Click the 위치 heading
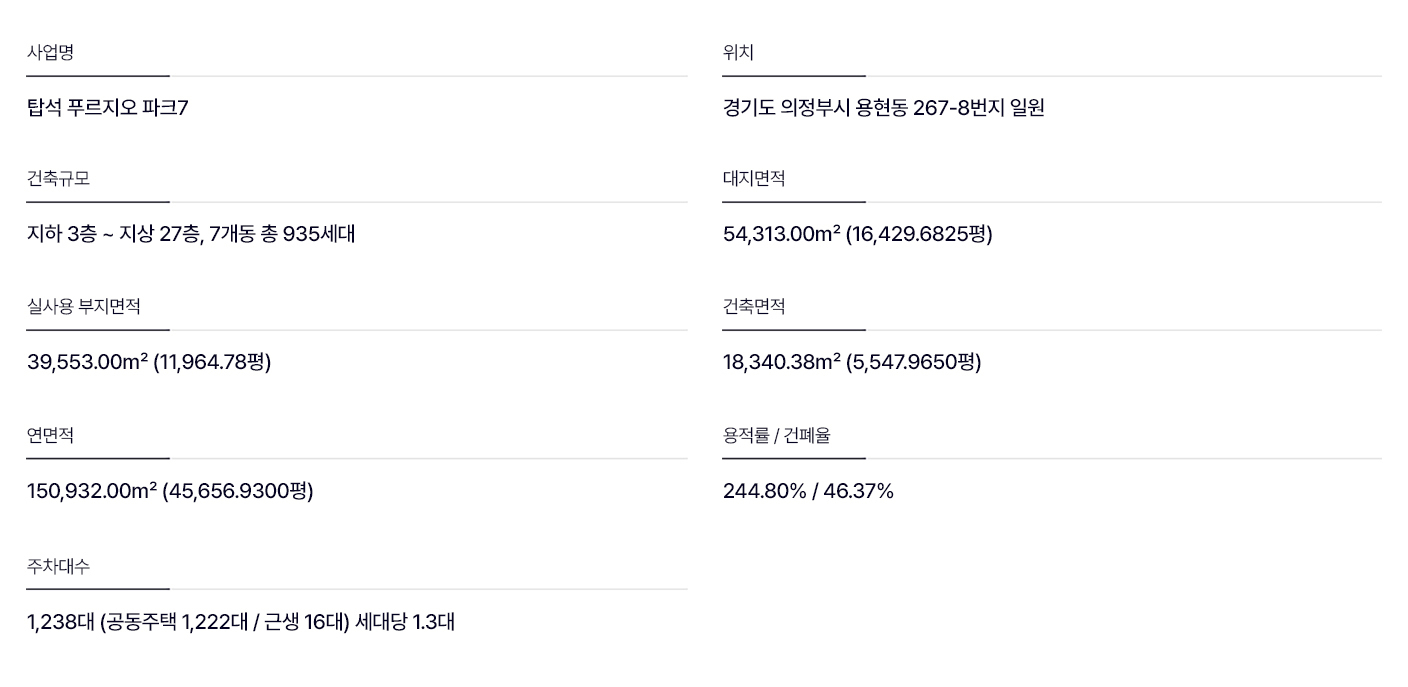1408x687 pixels. 738,53
